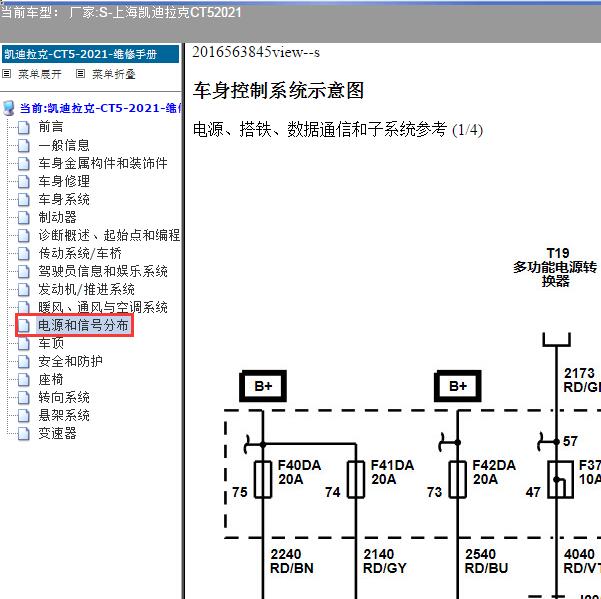Click the page icon beside 车顶
601x599 pixels.
[x=23, y=343]
